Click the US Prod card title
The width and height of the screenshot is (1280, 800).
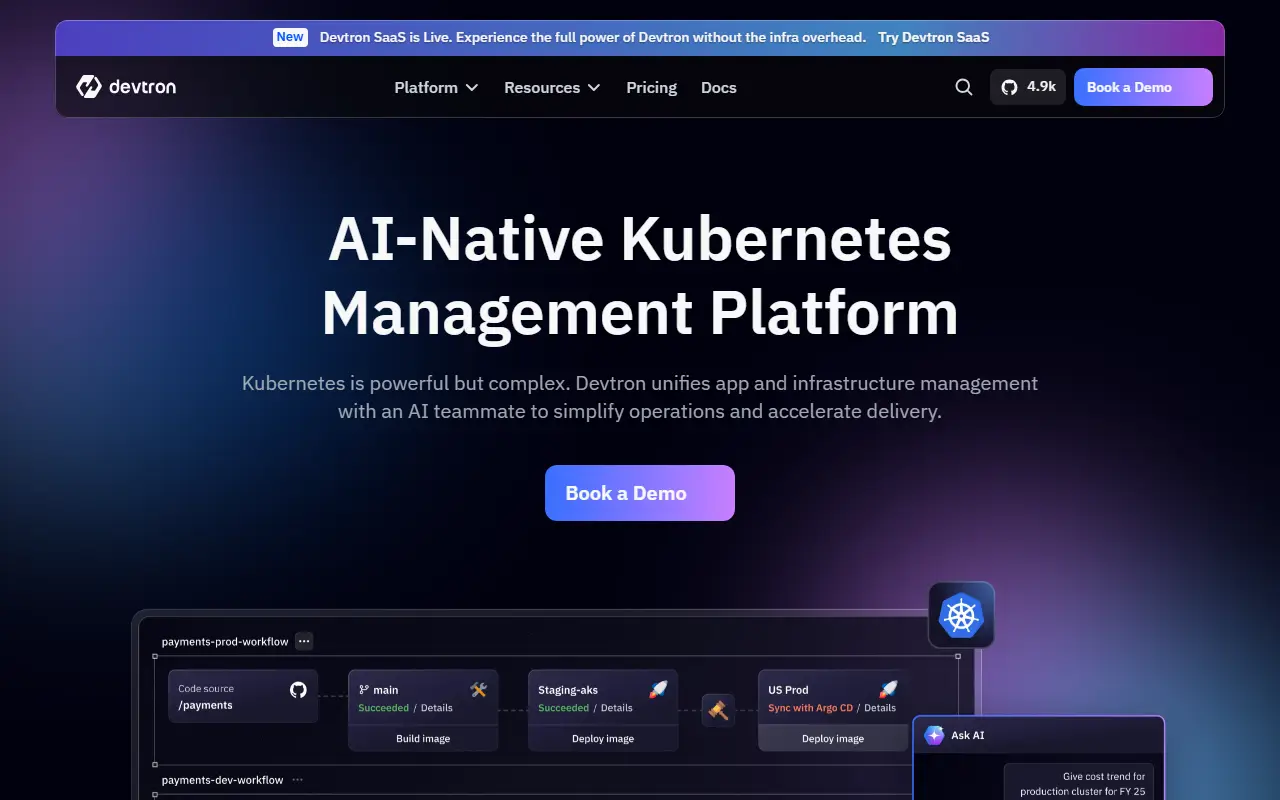click(x=788, y=690)
